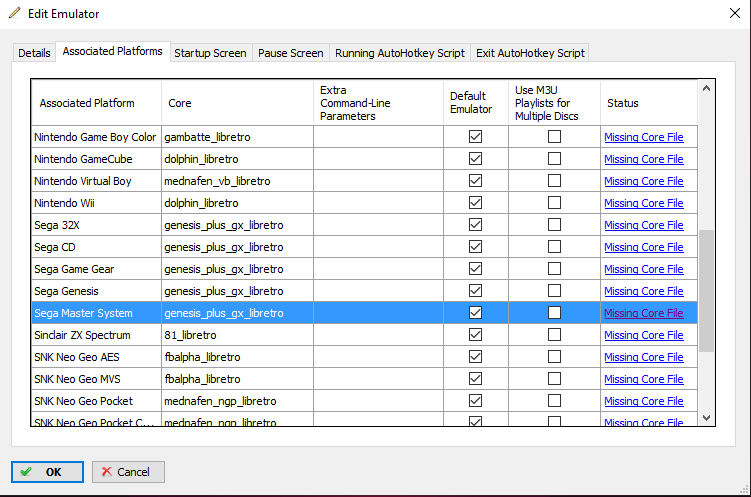
Task: Click the gambatte_libretro core cell
Action: (x=238, y=136)
